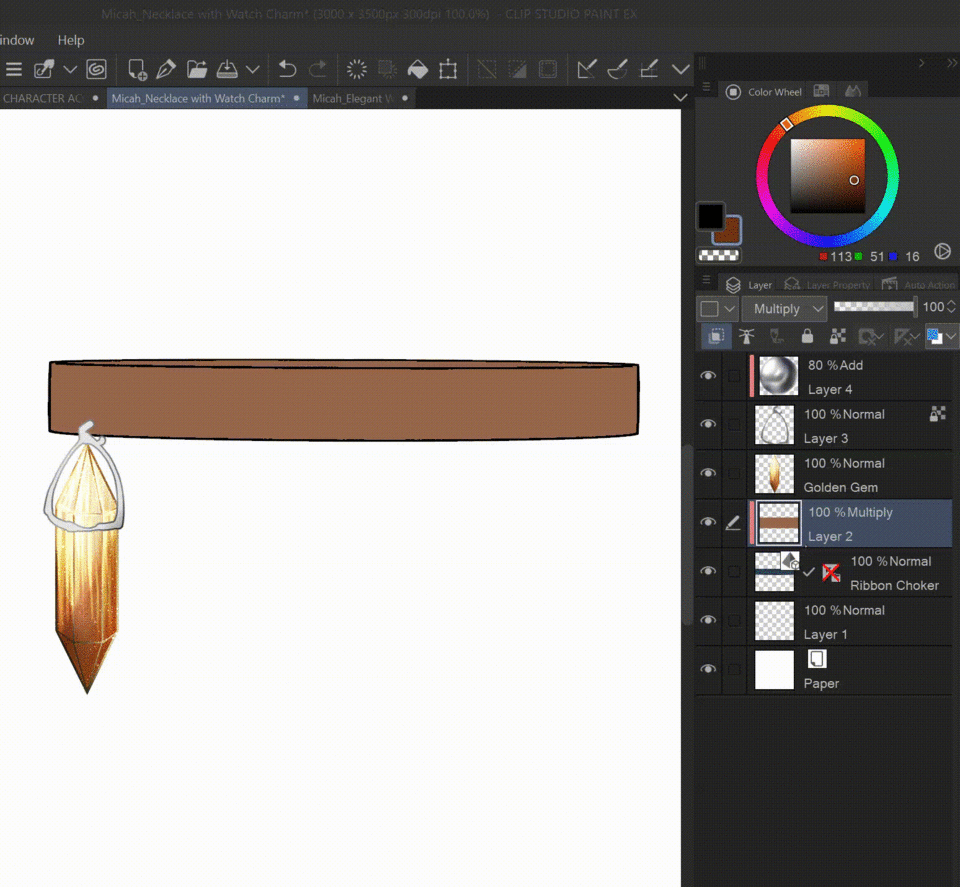Click the Lock Layer padlock icon
This screenshot has height=887, width=960.
click(x=807, y=337)
